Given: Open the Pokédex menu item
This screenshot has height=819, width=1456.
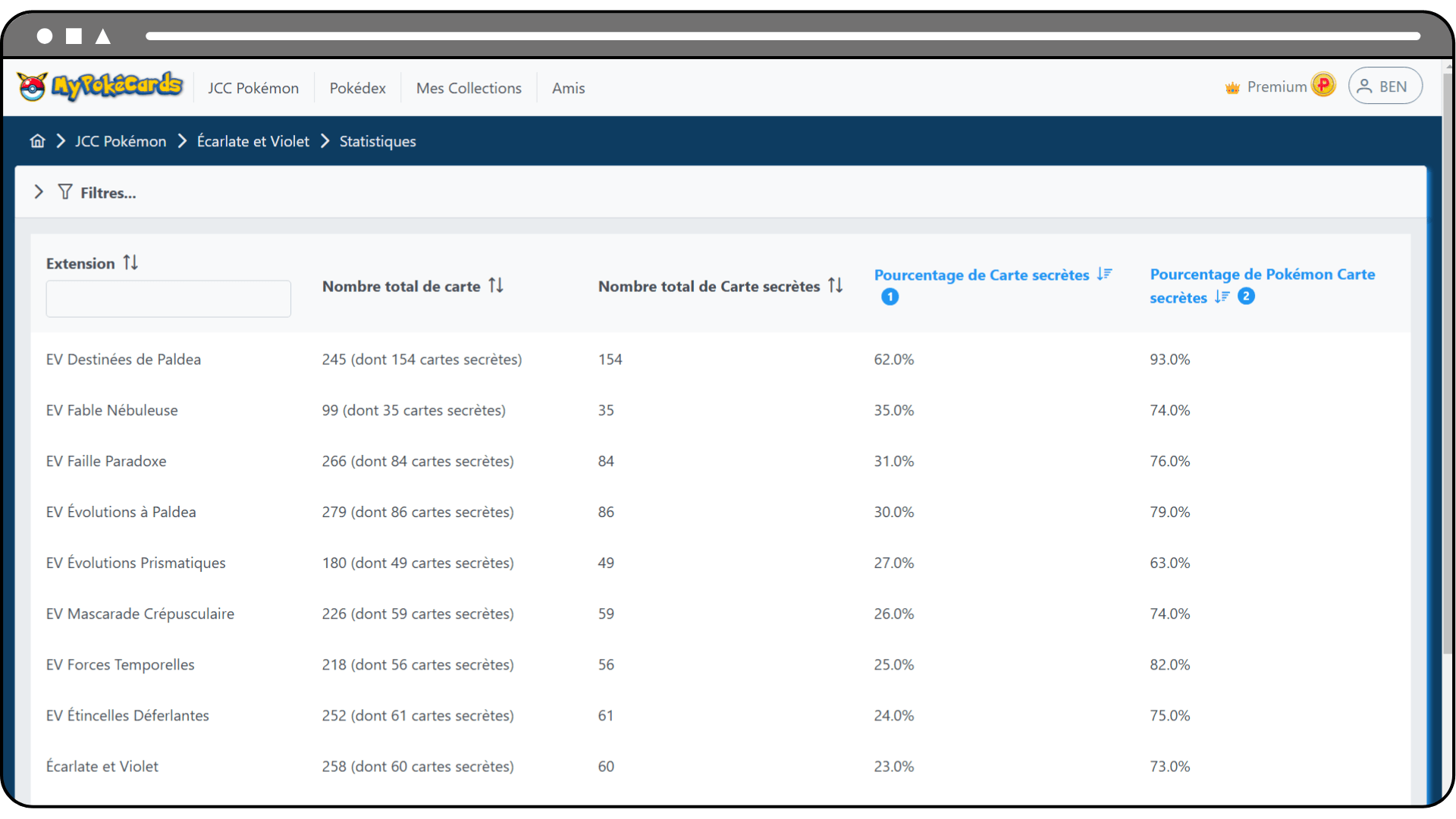Looking at the screenshot, I should pos(357,88).
